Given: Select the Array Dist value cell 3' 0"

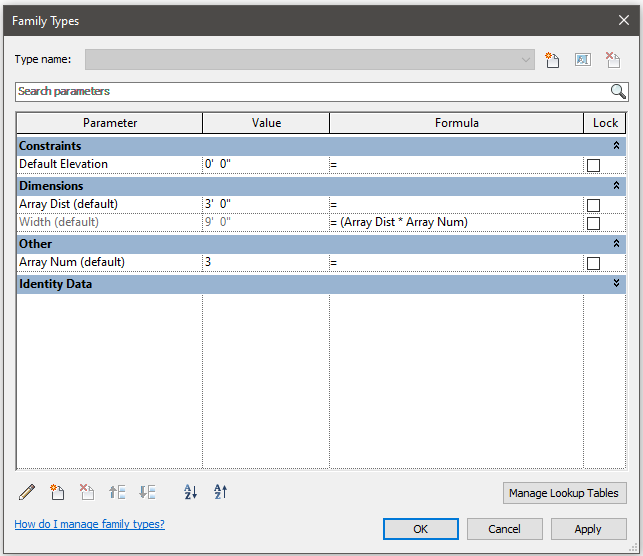Looking at the screenshot, I should click(266, 204).
